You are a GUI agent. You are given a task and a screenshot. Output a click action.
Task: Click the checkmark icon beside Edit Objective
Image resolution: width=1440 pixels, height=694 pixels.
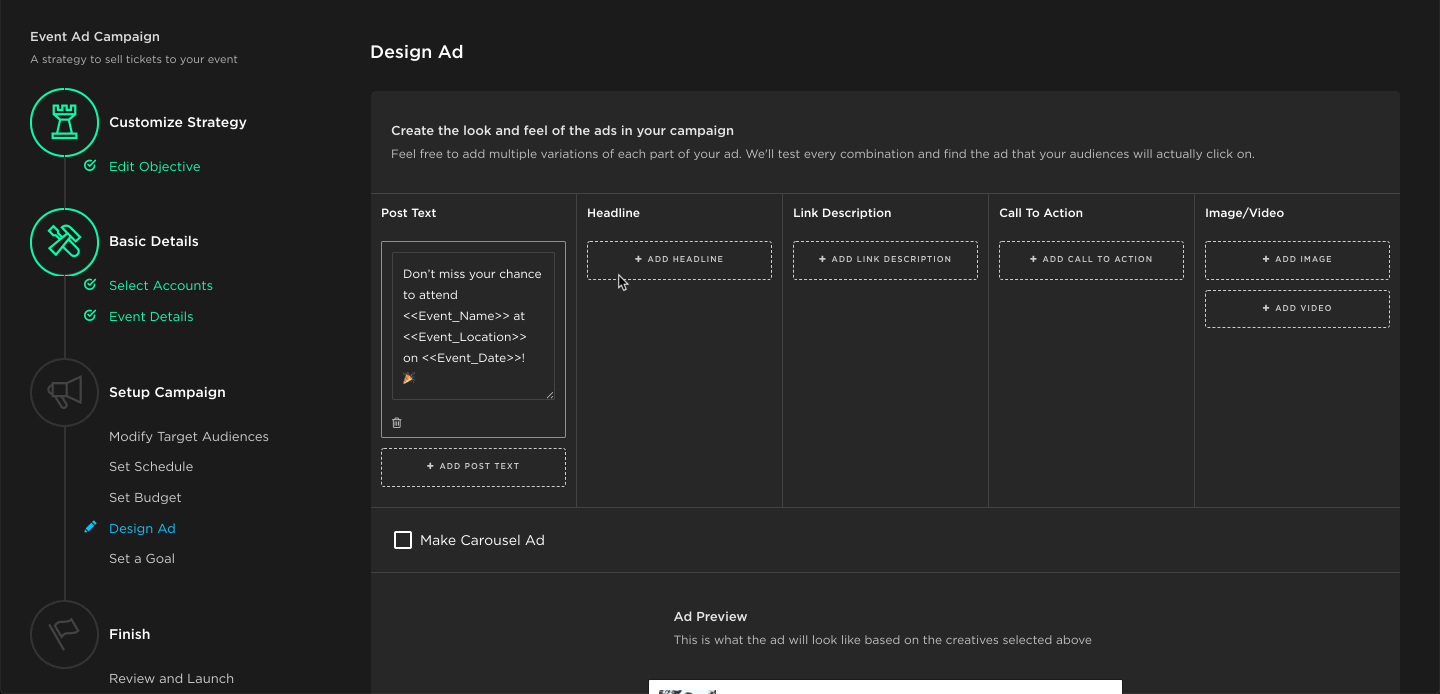90,166
